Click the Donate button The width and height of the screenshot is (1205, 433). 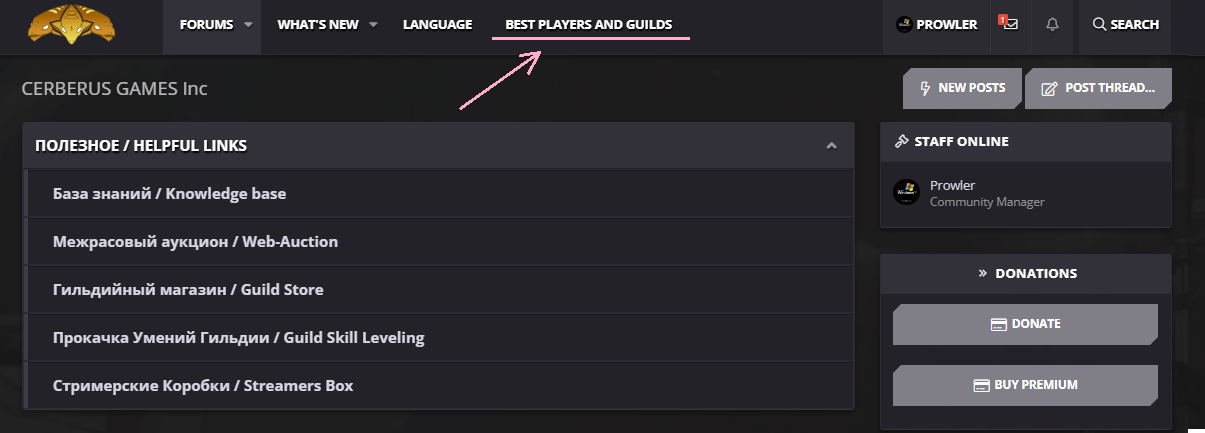point(1025,324)
